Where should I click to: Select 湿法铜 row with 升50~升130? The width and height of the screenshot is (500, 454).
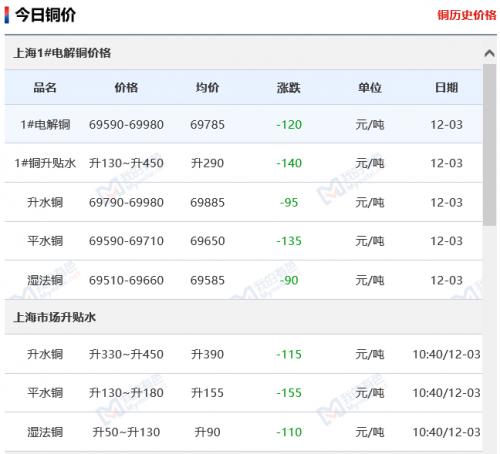[243, 432]
